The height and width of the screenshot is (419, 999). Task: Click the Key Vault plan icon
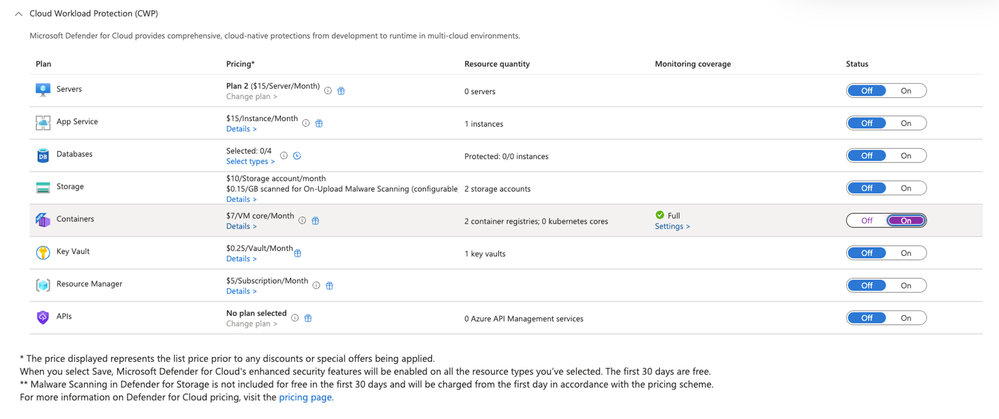[43, 253]
